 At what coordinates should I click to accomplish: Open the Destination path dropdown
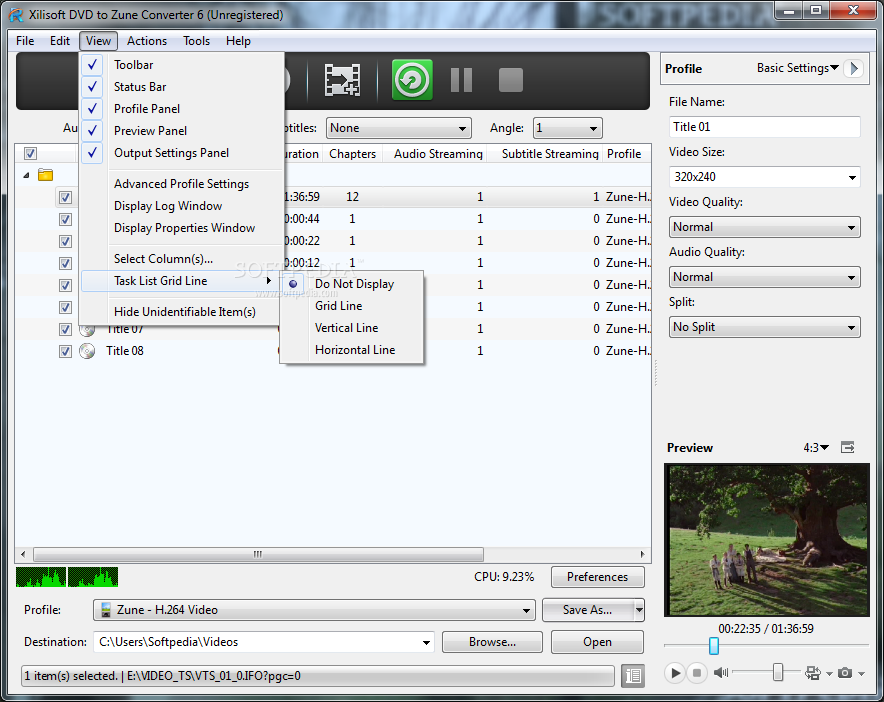(x=426, y=642)
